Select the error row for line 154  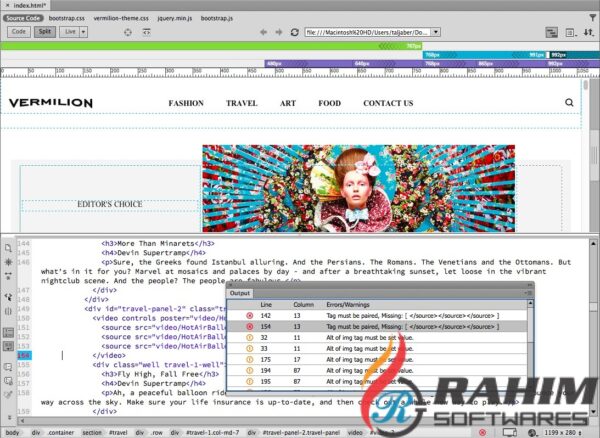(x=377, y=327)
